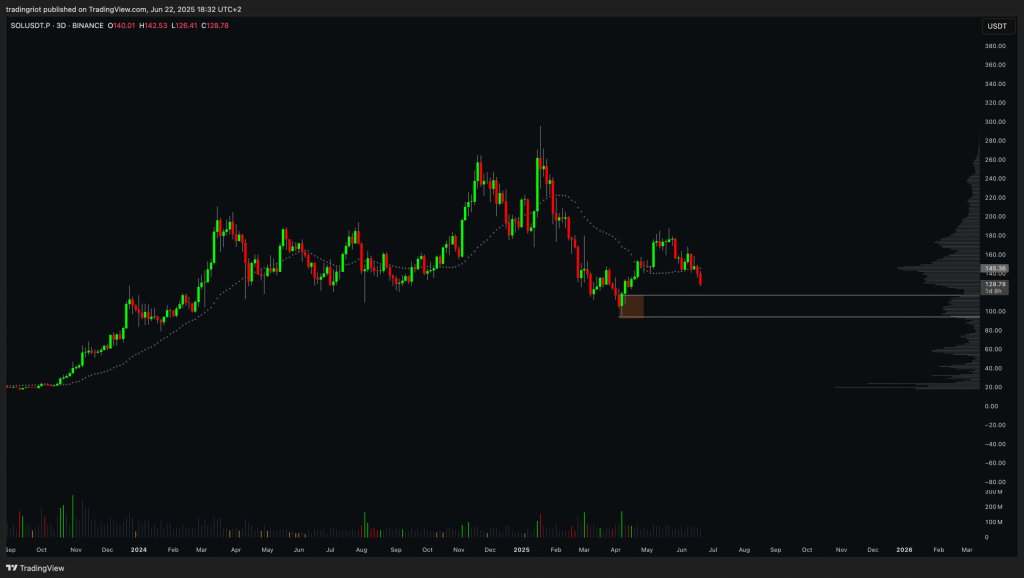Click the current price label 128.78 on price scale

pyautogui.click(x=997, y=285)
